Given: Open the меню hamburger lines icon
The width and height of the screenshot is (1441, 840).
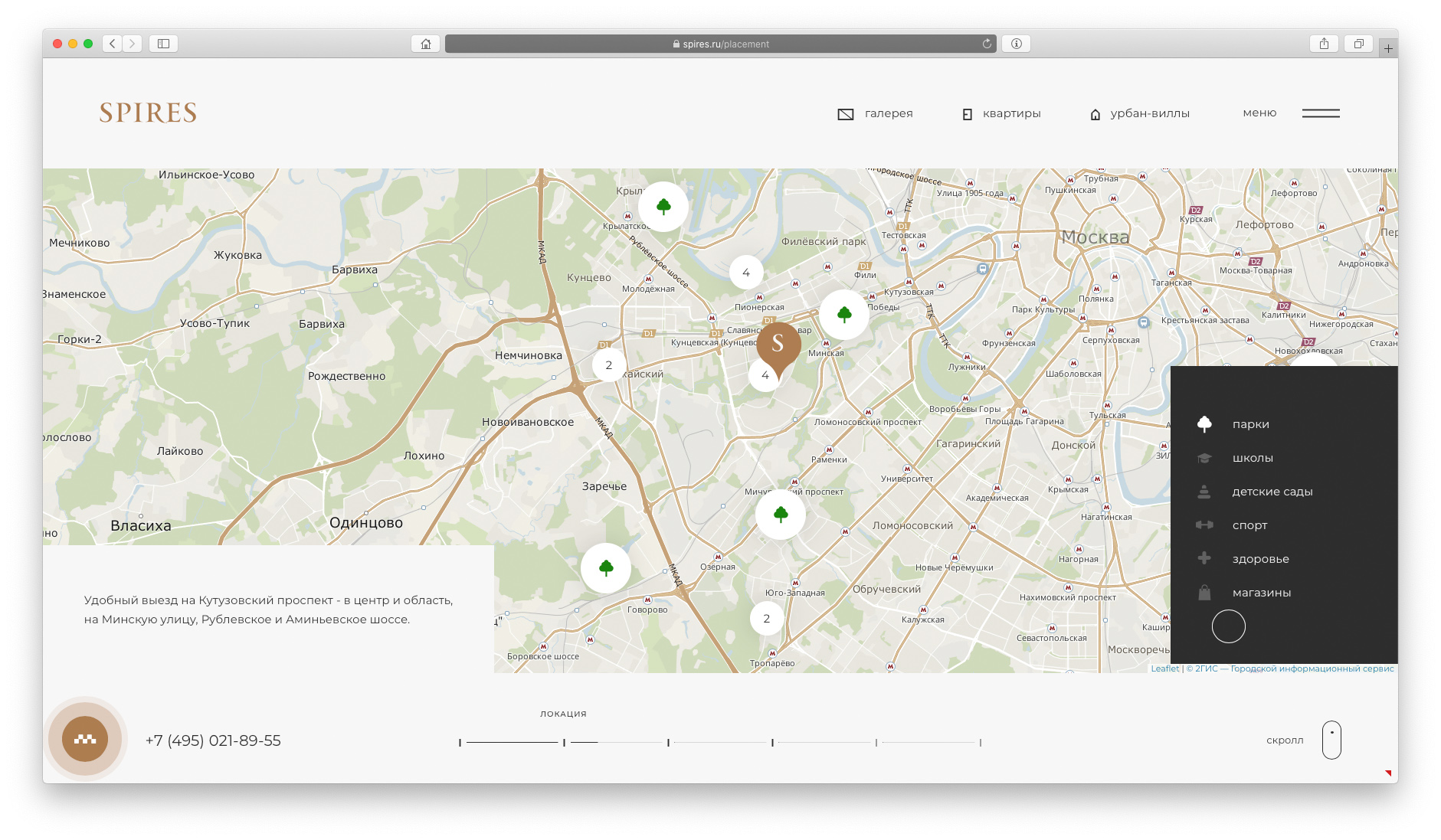Looking at the screenshot, I should (1321, 113).
